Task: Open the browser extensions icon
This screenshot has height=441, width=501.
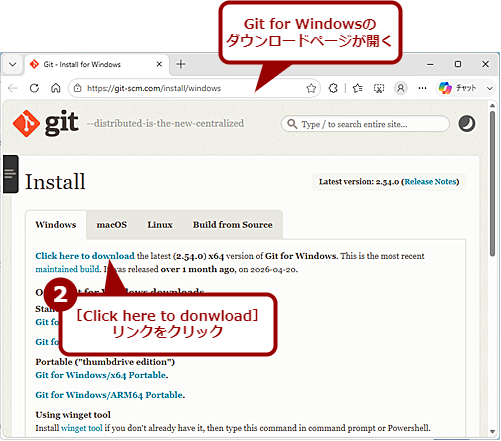Action: [x=333, y=88]
